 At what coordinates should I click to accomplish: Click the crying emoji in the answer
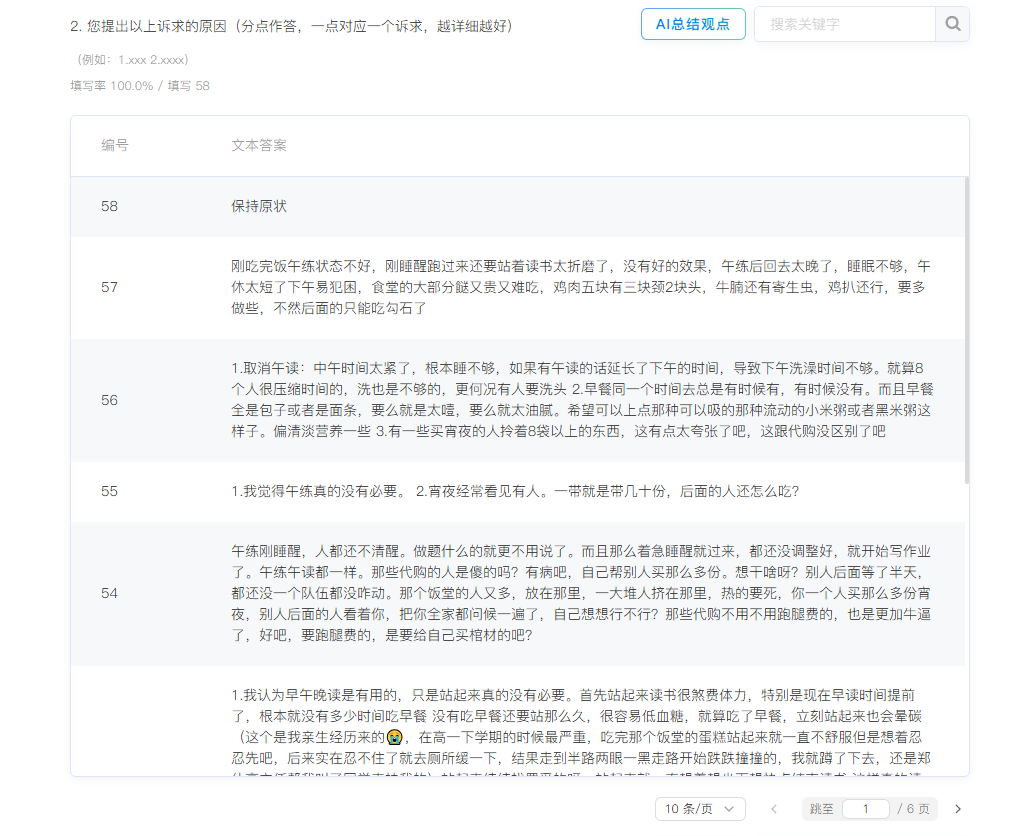point(394,737)
